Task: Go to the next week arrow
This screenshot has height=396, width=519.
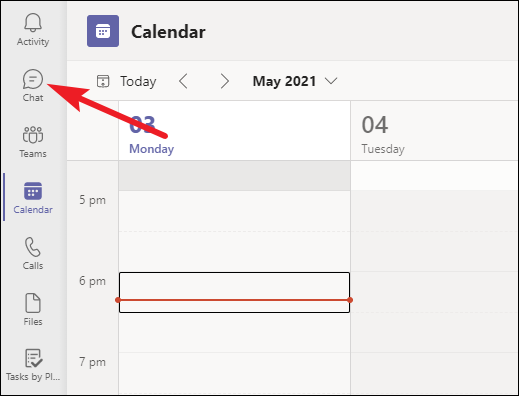Action: click(x=225, y=81)
